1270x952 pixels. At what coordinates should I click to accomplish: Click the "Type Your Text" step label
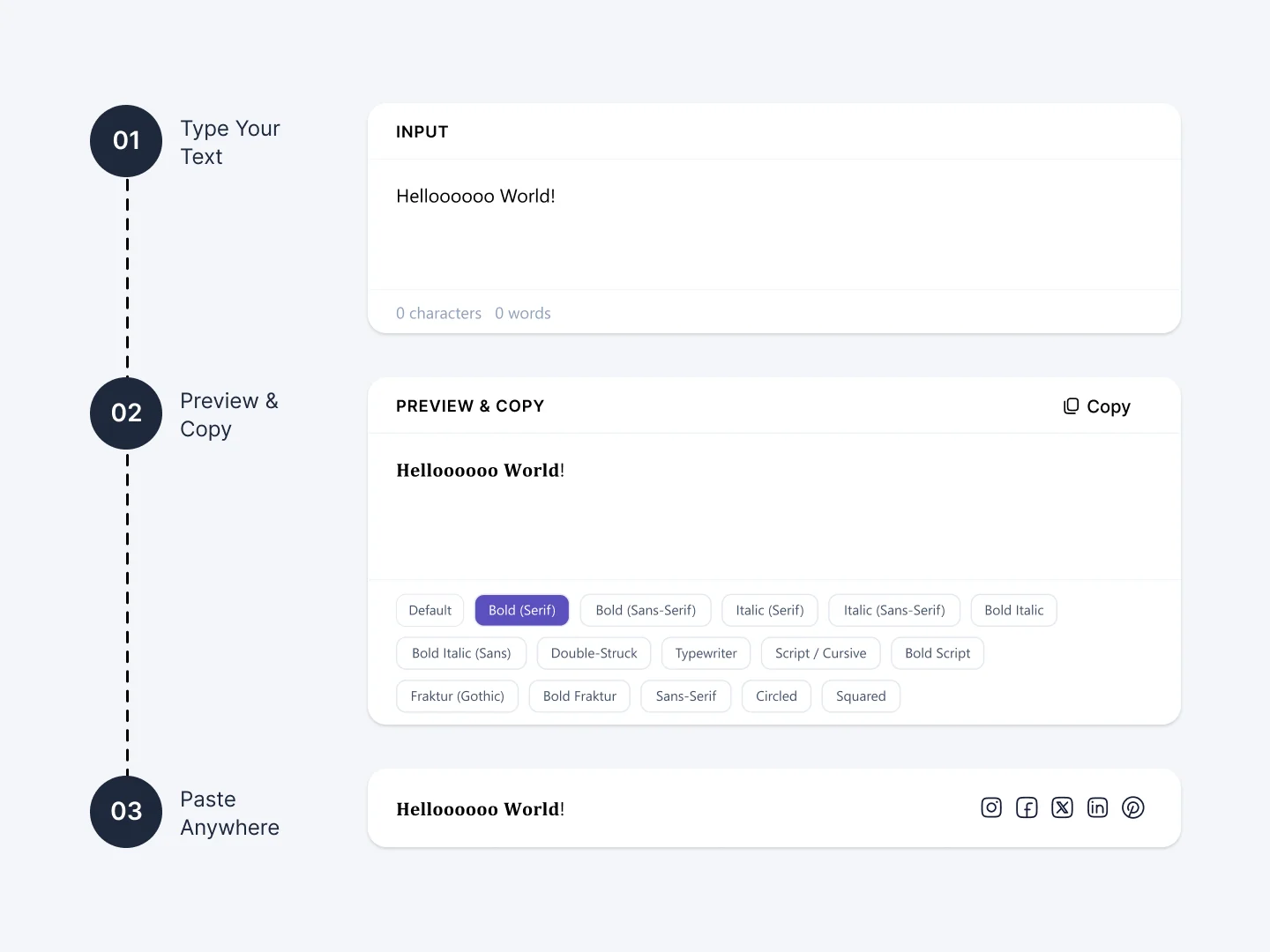point(230,142)
